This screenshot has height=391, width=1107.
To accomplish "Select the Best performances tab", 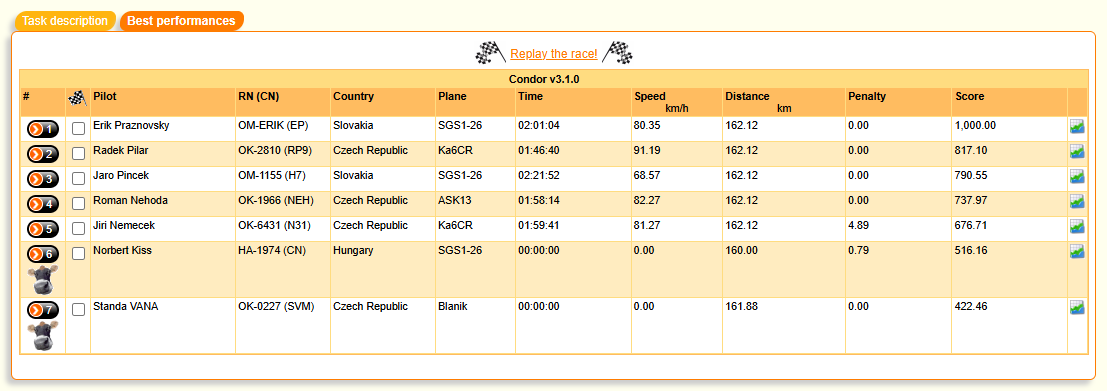I will (x=181, y=20).
